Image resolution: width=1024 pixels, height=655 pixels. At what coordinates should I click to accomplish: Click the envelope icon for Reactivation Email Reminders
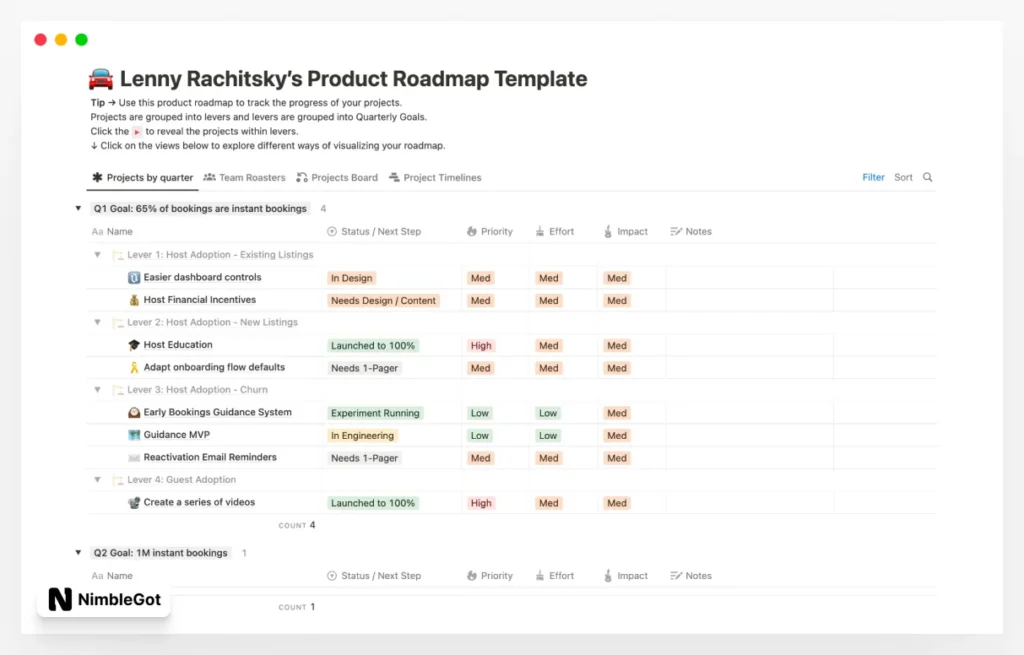(134, 458)
